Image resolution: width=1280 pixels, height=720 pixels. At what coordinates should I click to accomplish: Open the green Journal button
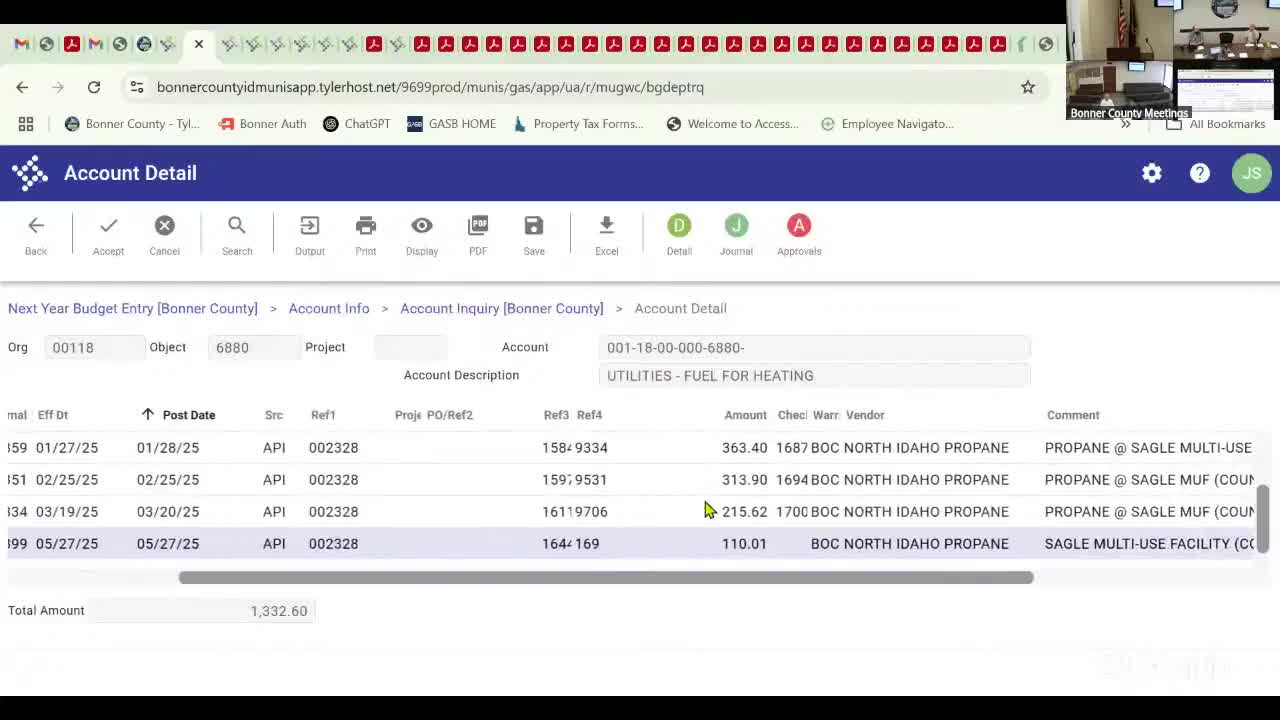point(736,227)
